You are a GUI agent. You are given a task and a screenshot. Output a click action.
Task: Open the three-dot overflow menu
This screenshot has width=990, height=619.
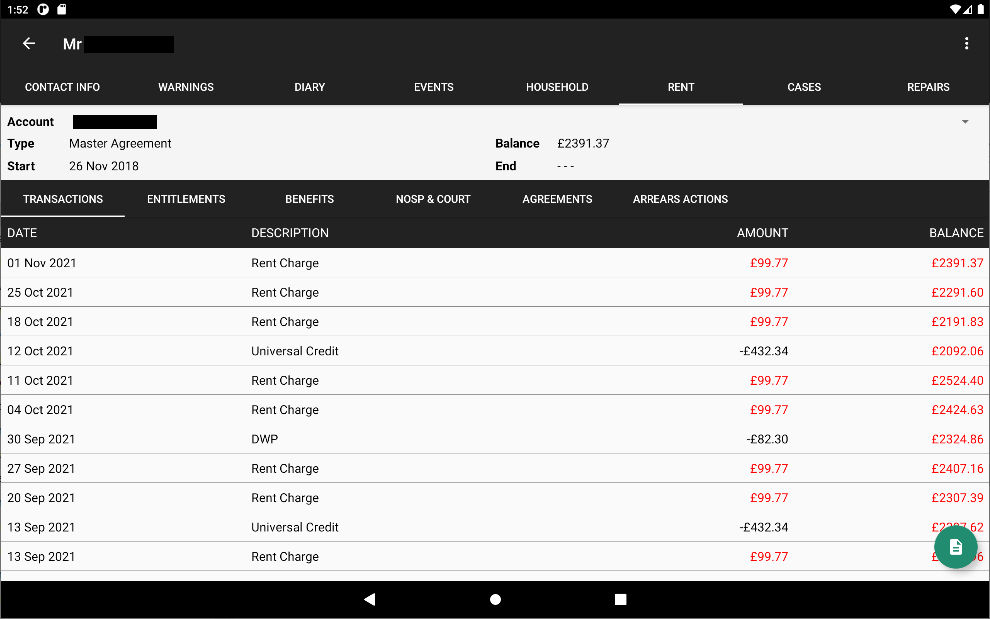coord(966,43)
